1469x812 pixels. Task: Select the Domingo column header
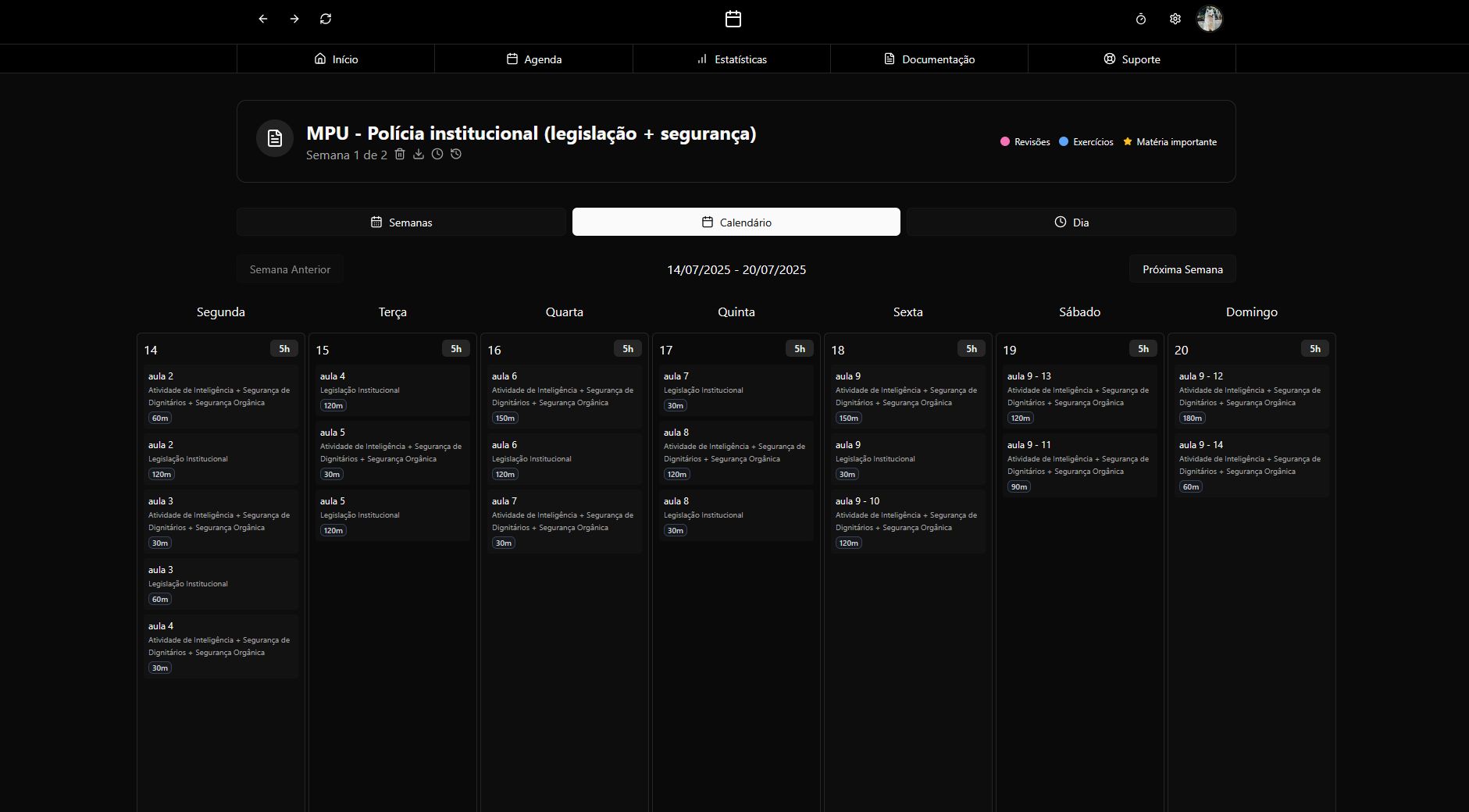[x=1252, y=312]
